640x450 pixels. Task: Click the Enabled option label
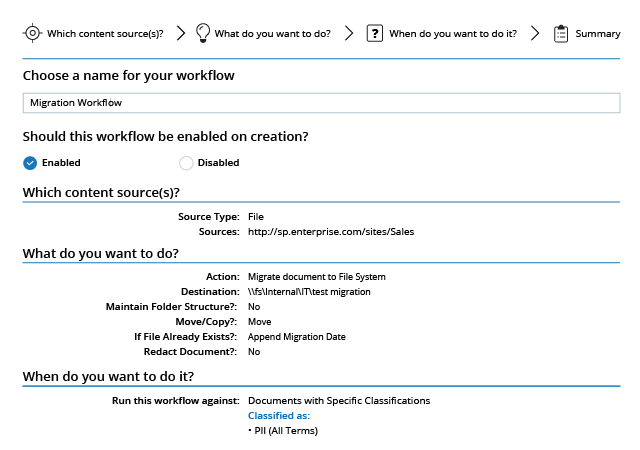point(61,163)
